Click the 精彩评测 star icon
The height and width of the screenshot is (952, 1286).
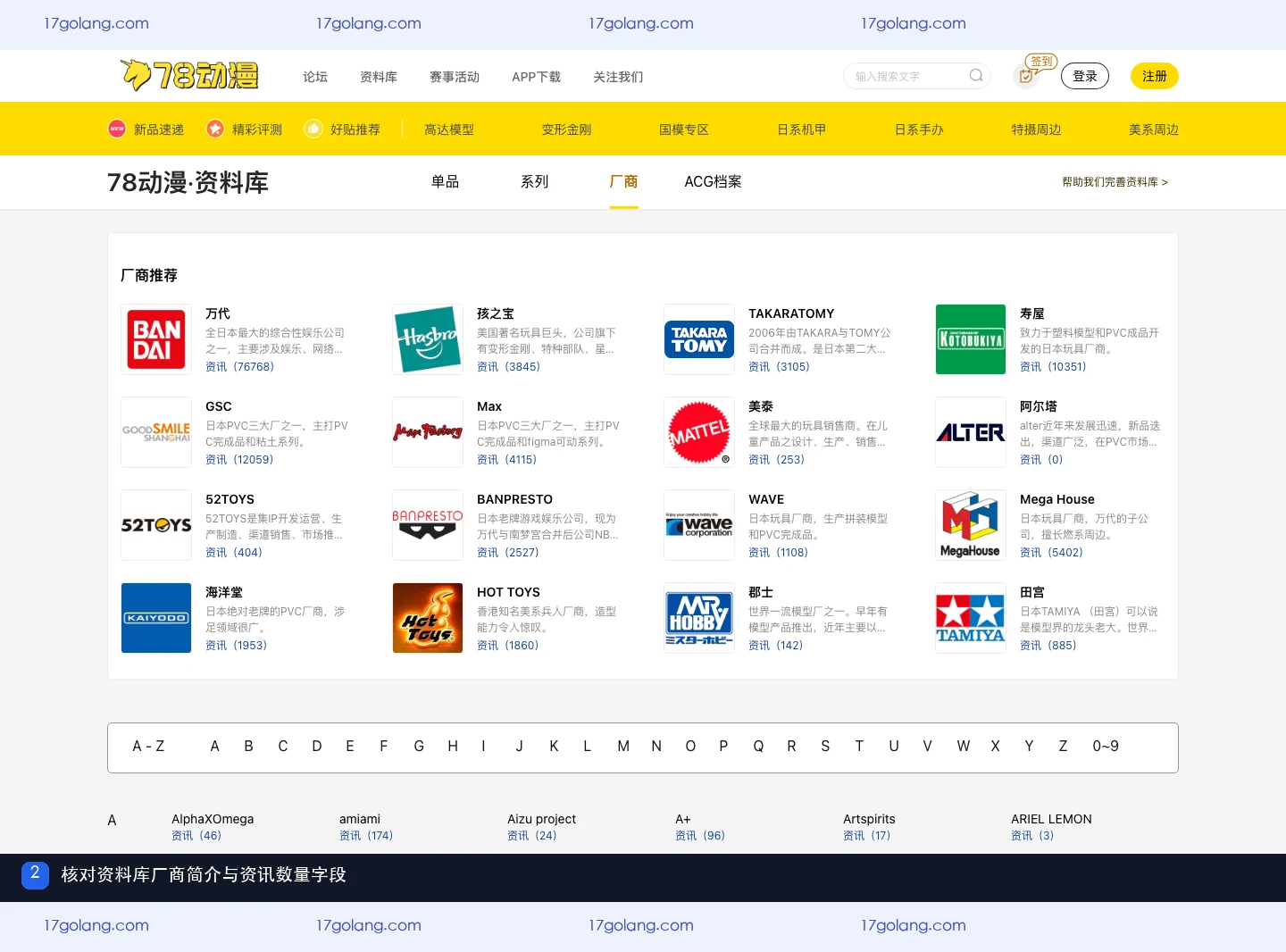point(215,129)
